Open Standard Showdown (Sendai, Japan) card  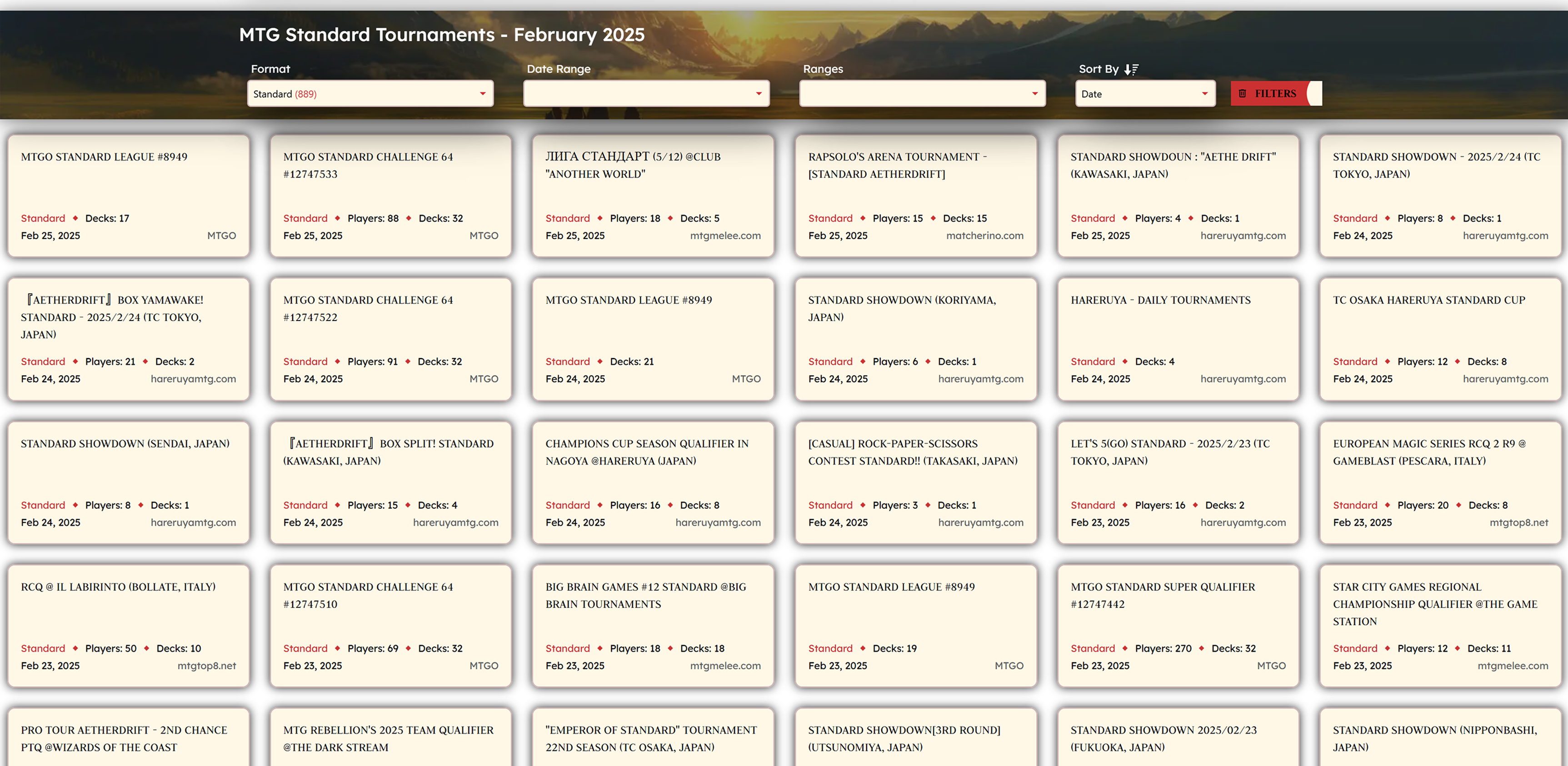[x=129, y=483]
